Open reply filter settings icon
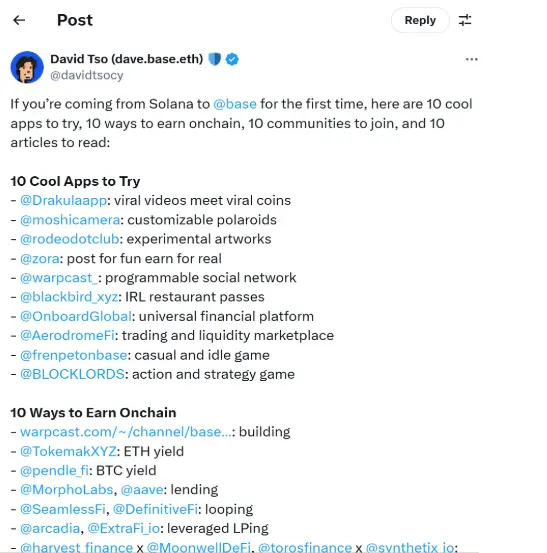Viewport: 547px width, 553px height. click(x=465, y=20)
